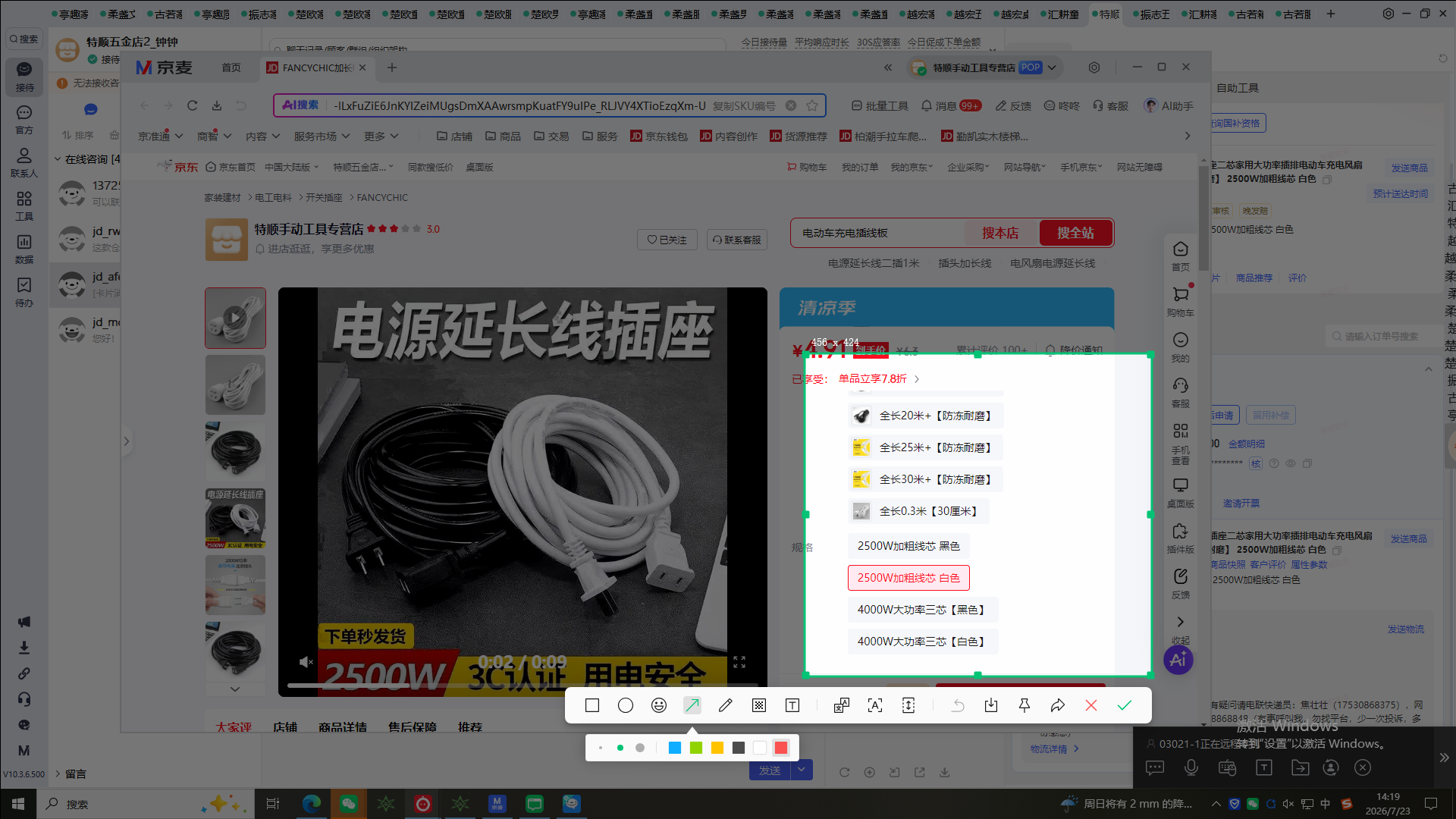
Task: Select the text annotation tool
Action: (792, 705)
